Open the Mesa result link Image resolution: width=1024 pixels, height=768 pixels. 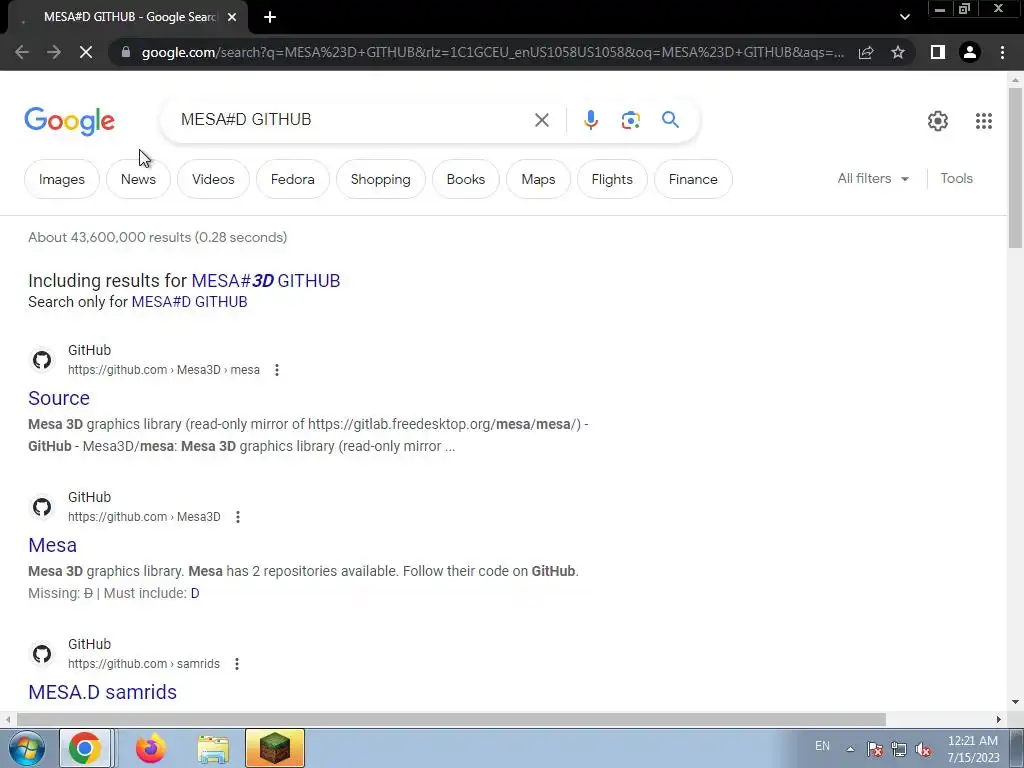point(52,545)
